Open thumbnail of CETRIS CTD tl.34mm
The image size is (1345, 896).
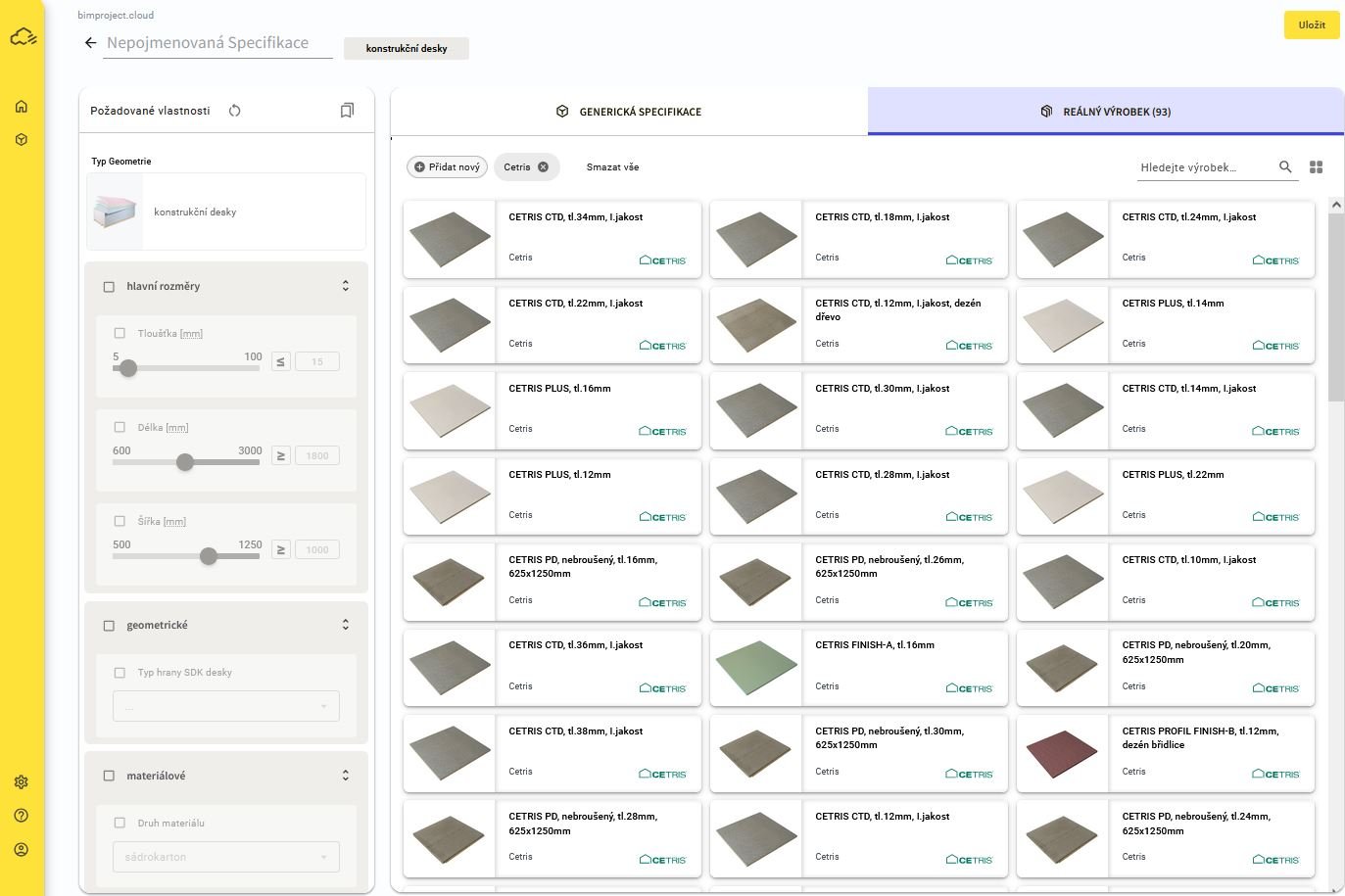tap(450, 240)
